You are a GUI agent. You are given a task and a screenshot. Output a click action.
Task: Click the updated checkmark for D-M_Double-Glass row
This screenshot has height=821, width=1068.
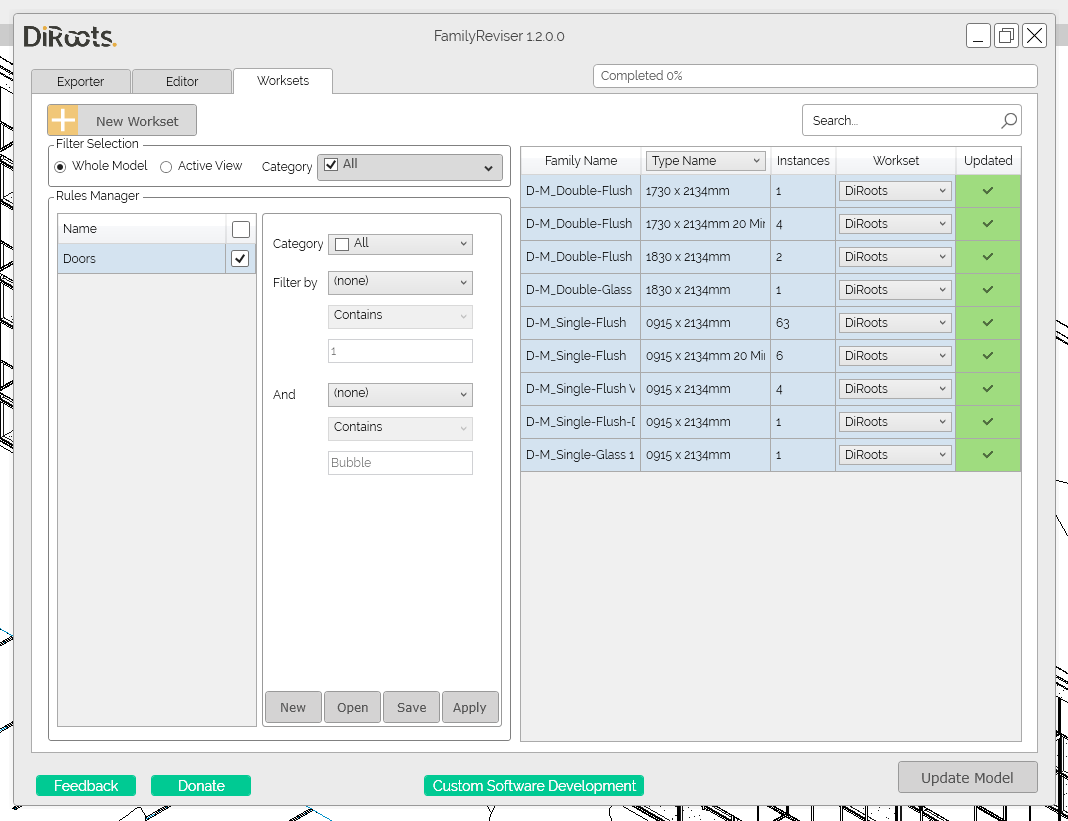(x=988, y=290)
